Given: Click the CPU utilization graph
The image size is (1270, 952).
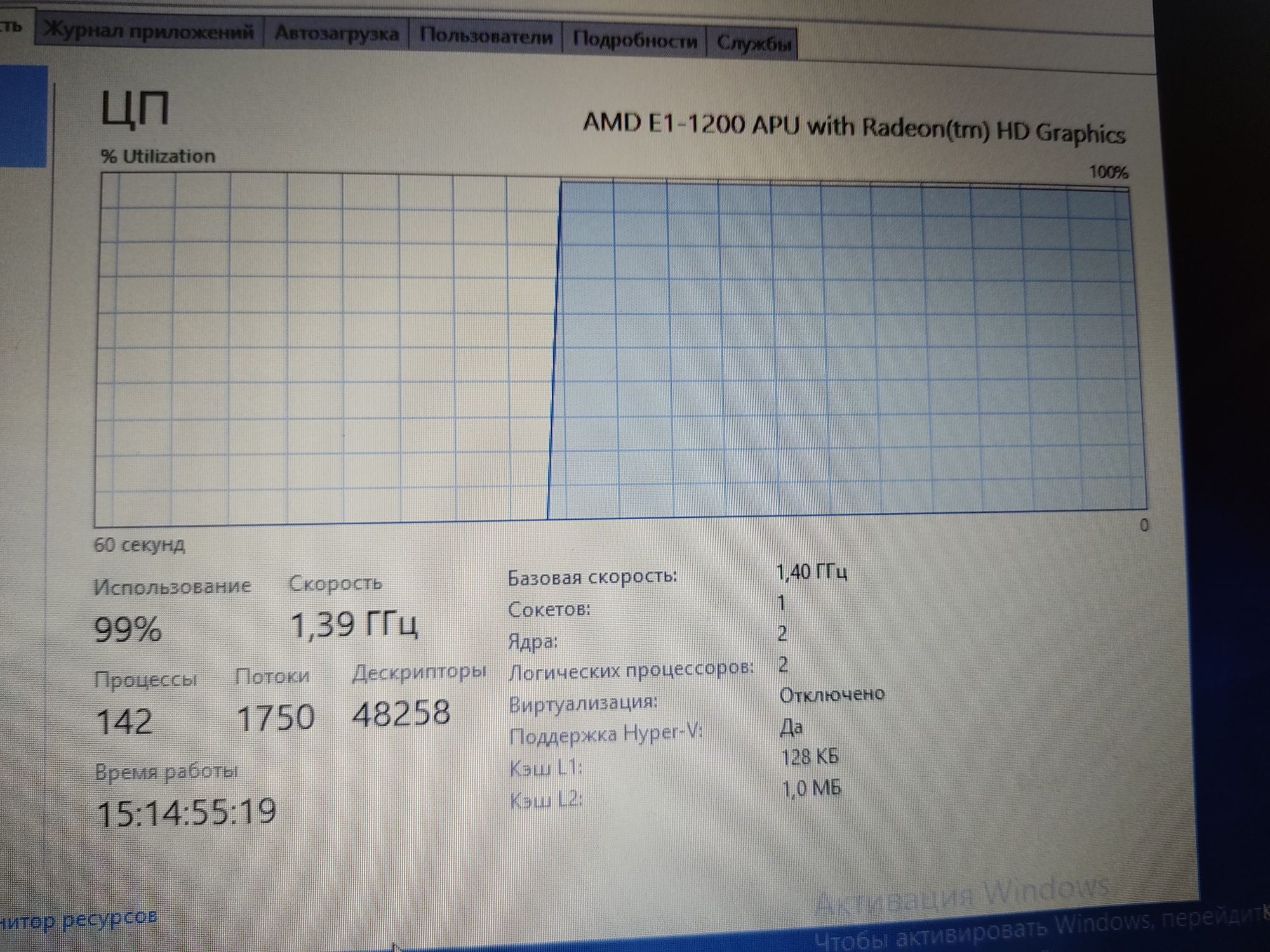Looking at the screenshot, I should pos(621,349).
